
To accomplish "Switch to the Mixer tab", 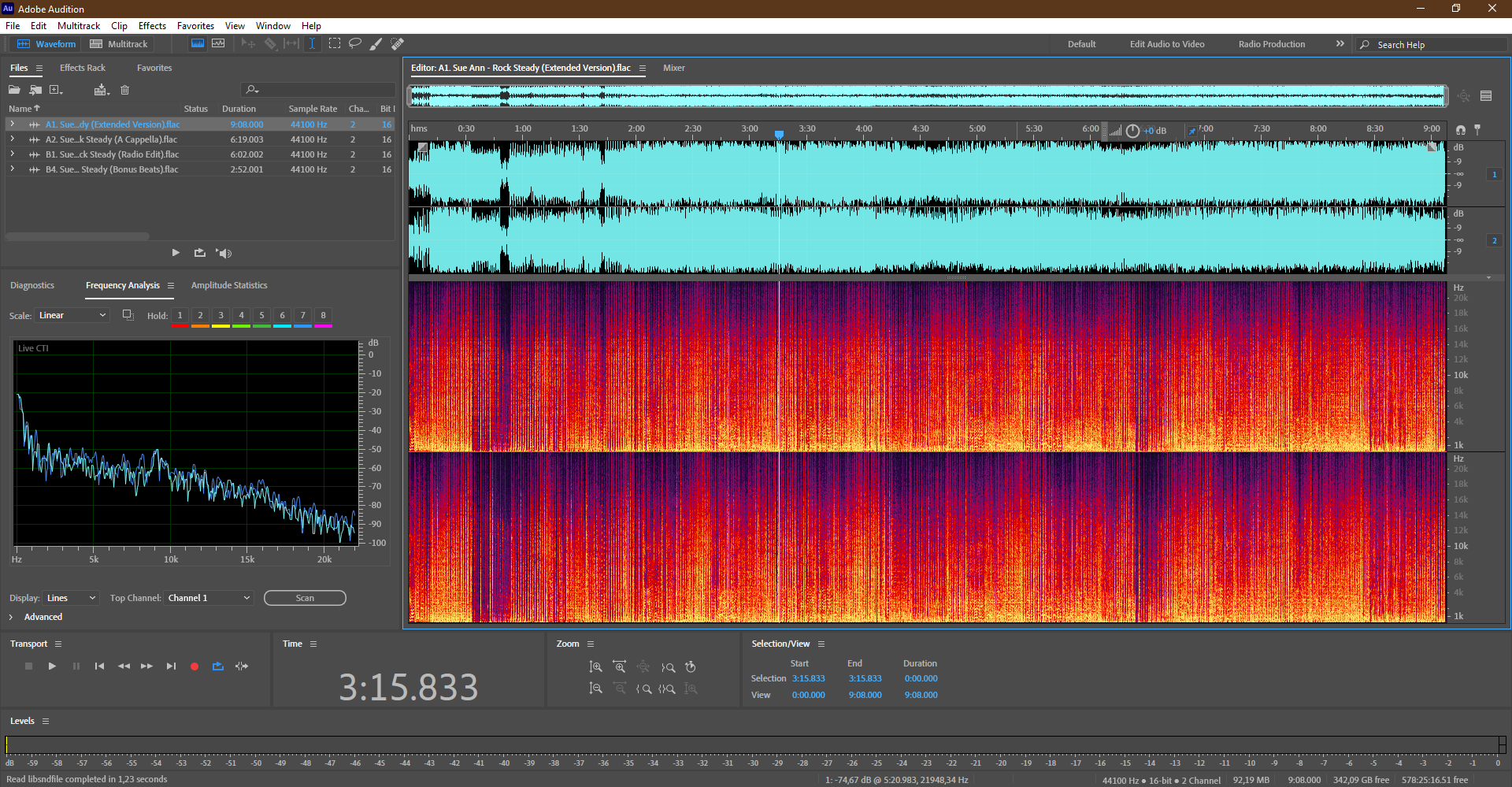I will click(x=674, y=68).
